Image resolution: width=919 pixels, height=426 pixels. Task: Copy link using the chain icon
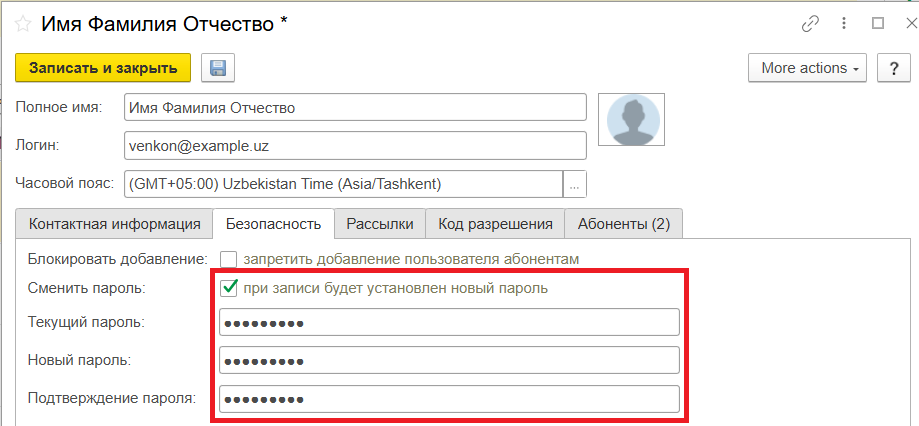[x=811, y=24]
